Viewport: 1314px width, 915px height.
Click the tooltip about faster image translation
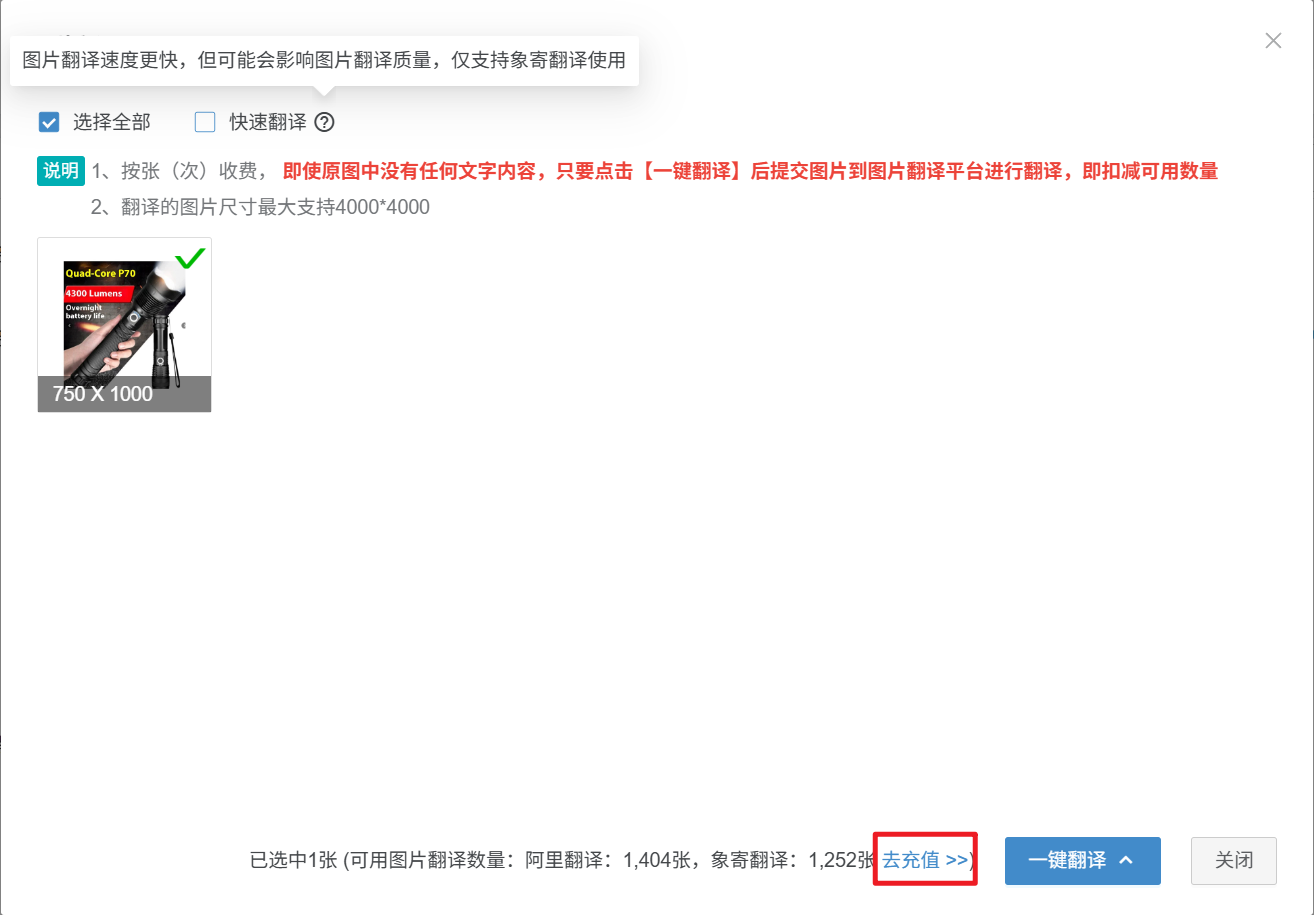click(x=324, y=61)
